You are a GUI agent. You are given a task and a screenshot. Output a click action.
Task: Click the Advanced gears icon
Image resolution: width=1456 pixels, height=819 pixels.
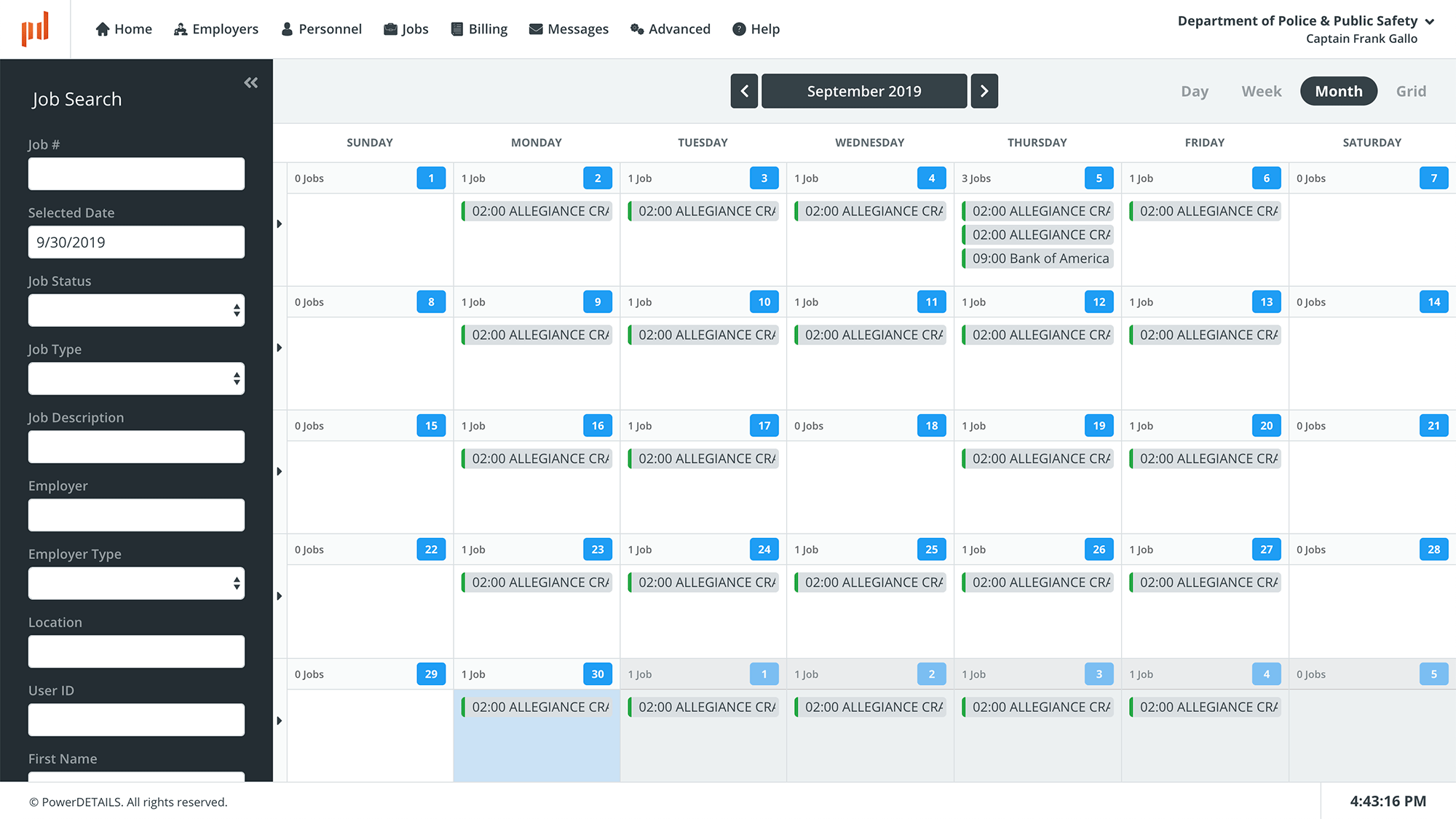[637, 29]
